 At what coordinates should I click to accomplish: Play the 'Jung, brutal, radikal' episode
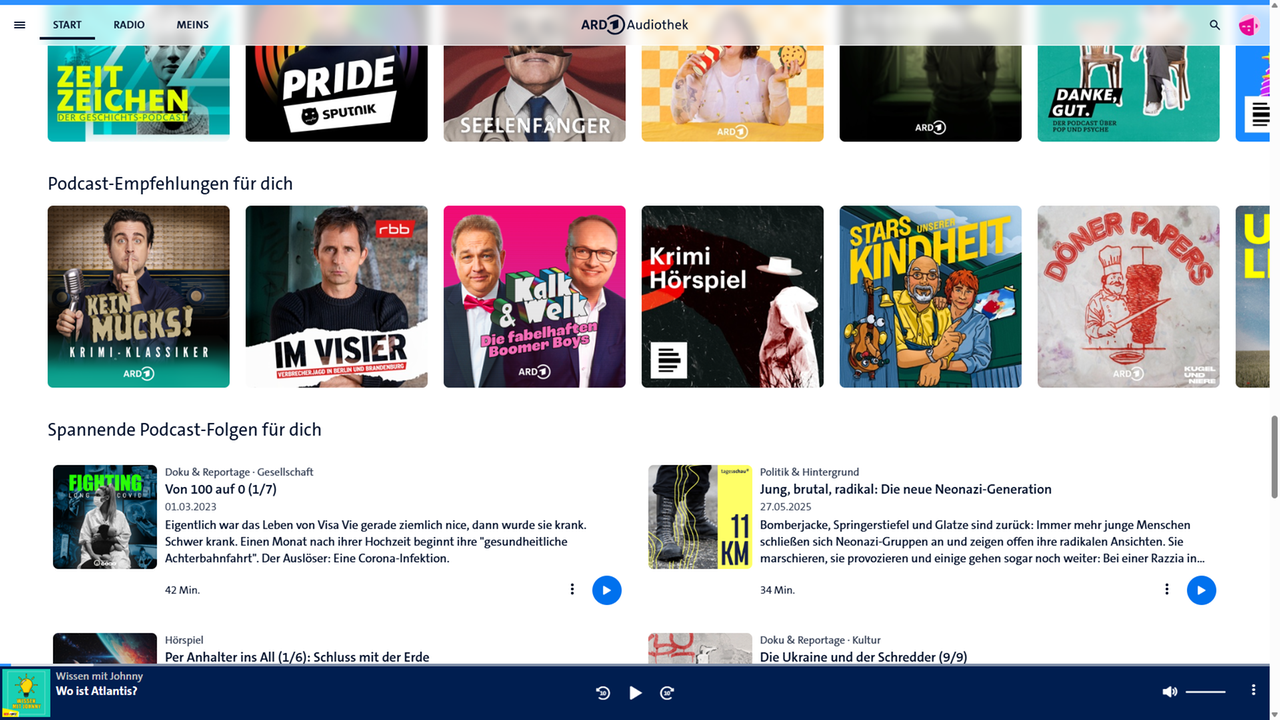point(1201,590)
